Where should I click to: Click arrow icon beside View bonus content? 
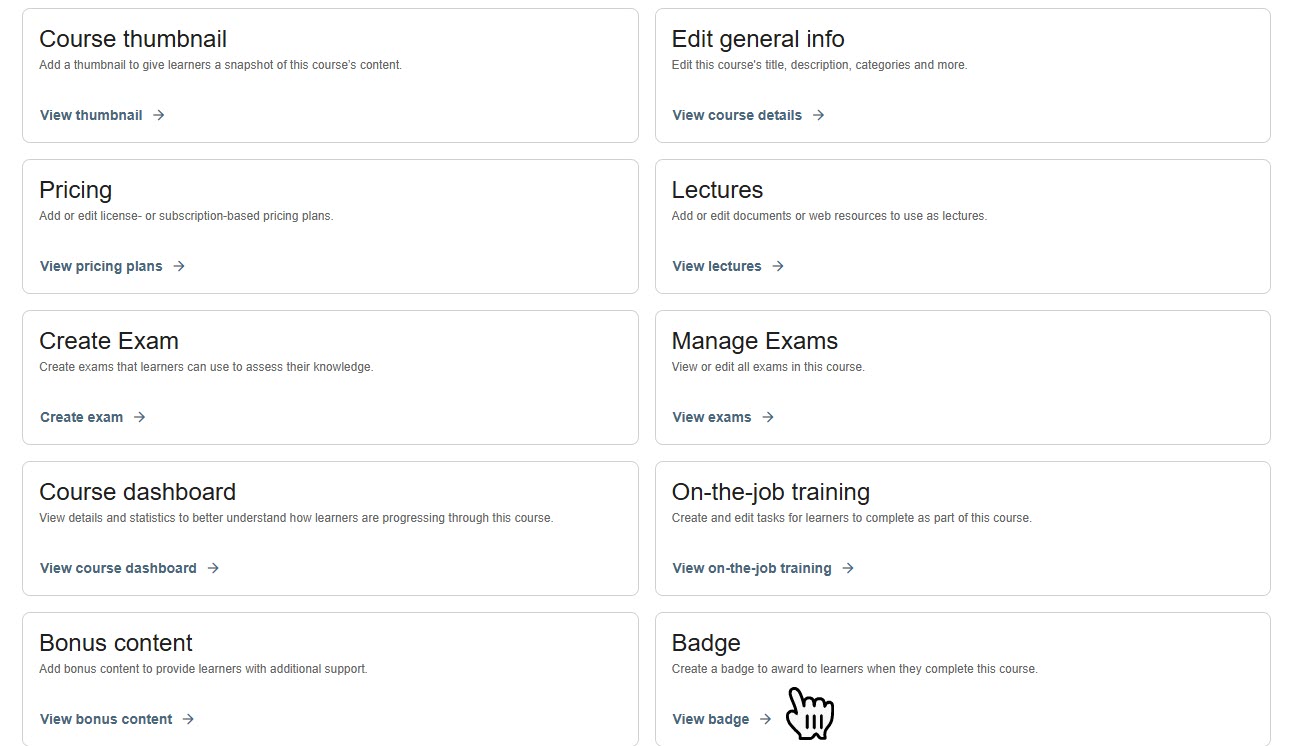point(189,719)
